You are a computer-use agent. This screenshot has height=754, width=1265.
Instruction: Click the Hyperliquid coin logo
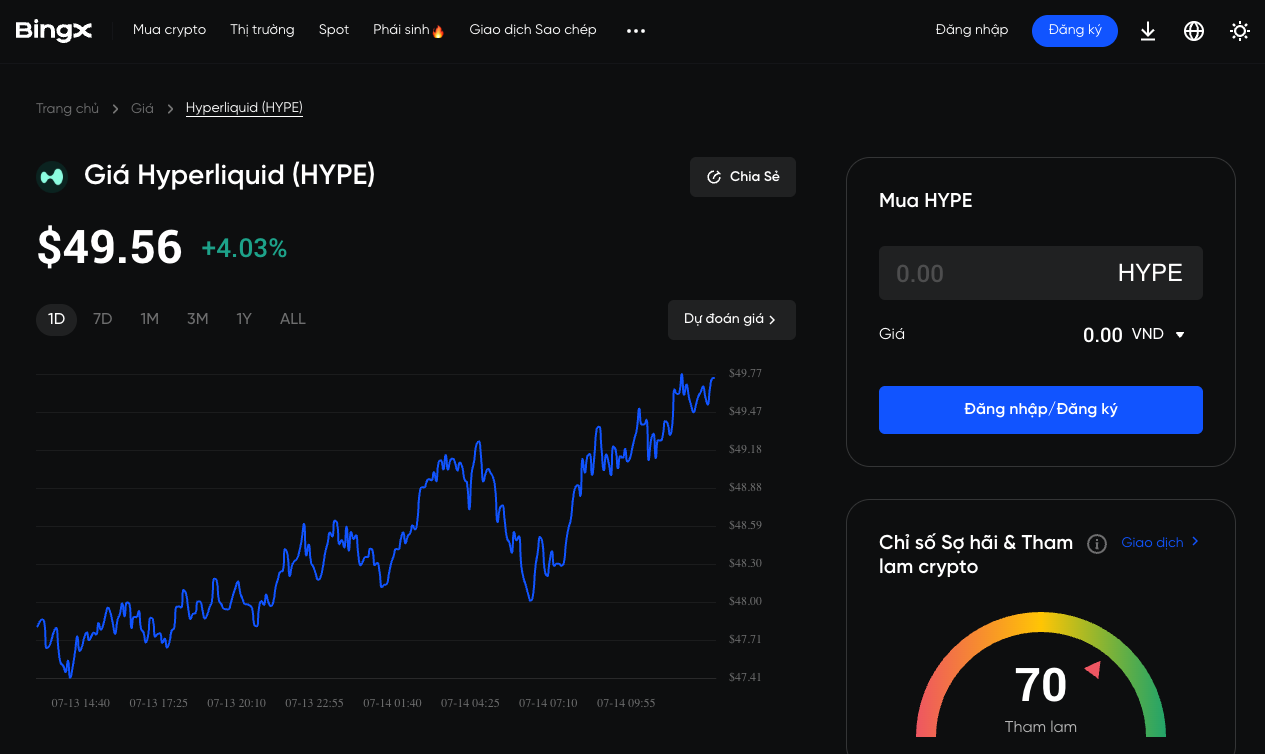click(x=51, y=176)
